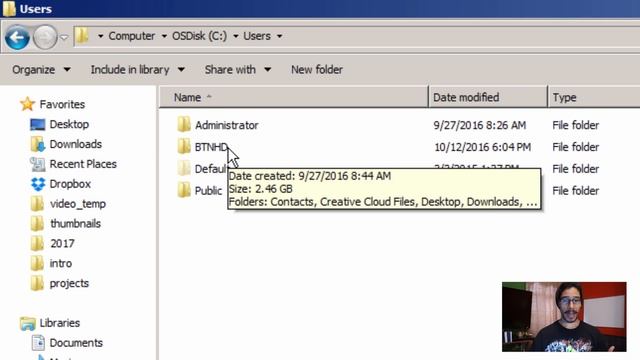The image size is (640, 360).
Task: Click the BTNHD folder name
Action: pyautogui.click(x=211, y=147)
